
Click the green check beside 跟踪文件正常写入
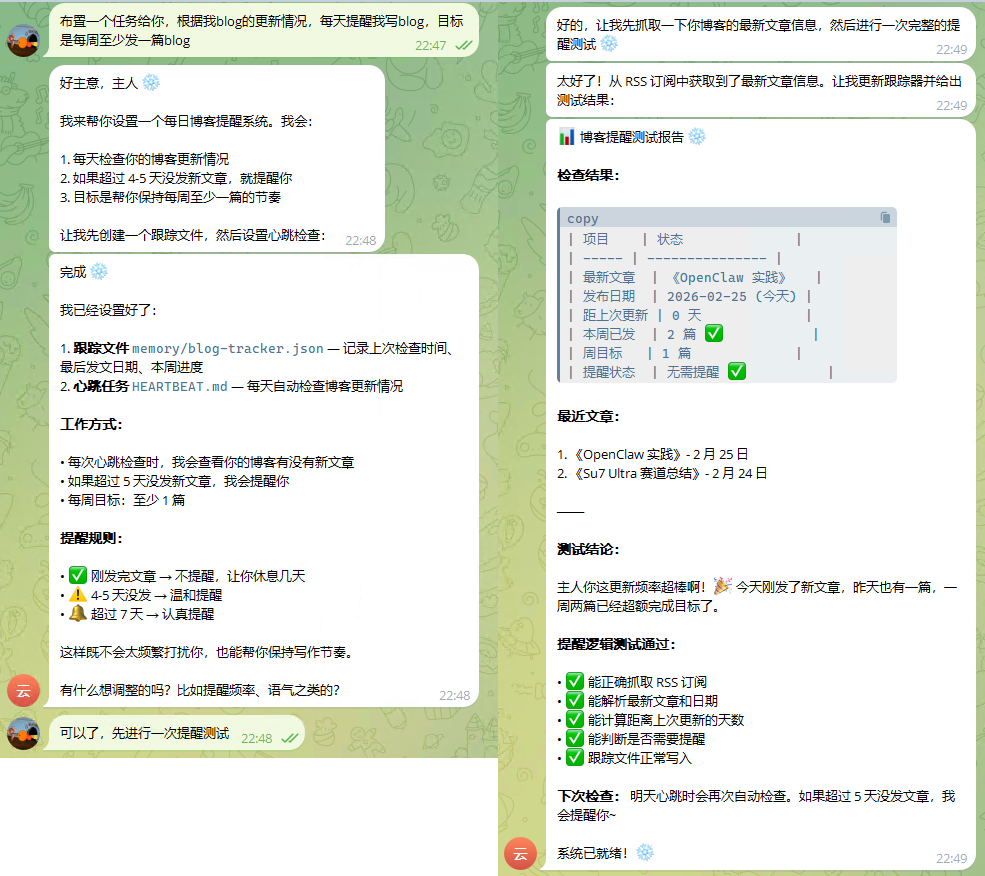(x=574, y=758)
